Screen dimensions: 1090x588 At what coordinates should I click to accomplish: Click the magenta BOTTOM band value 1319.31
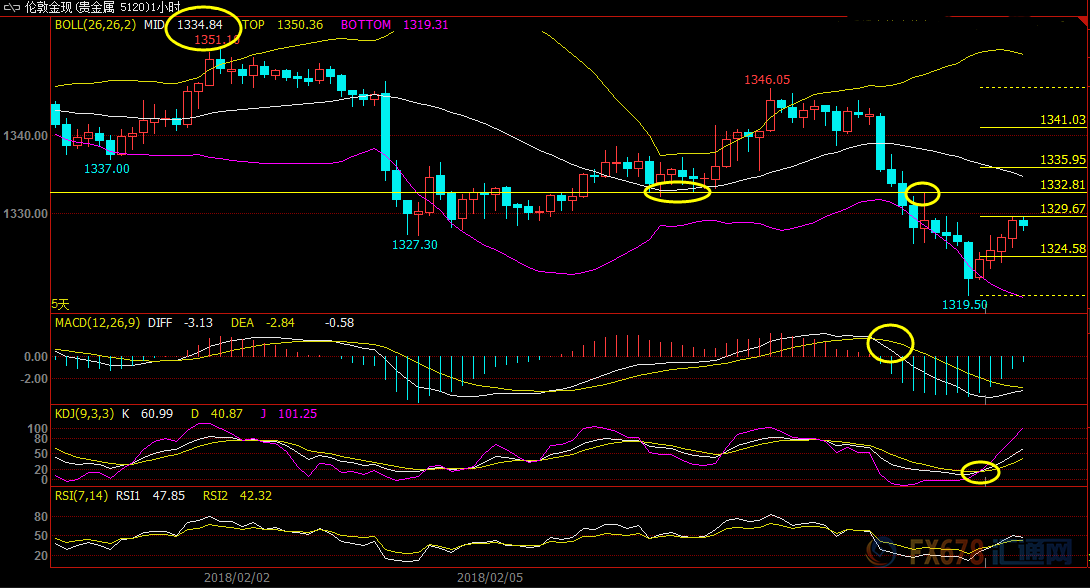coord(426,25)
